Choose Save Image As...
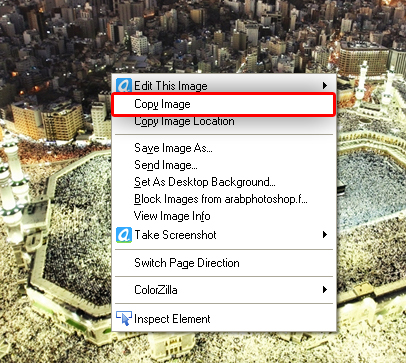The width and height of the screenshot is (406, 363). 223,148
